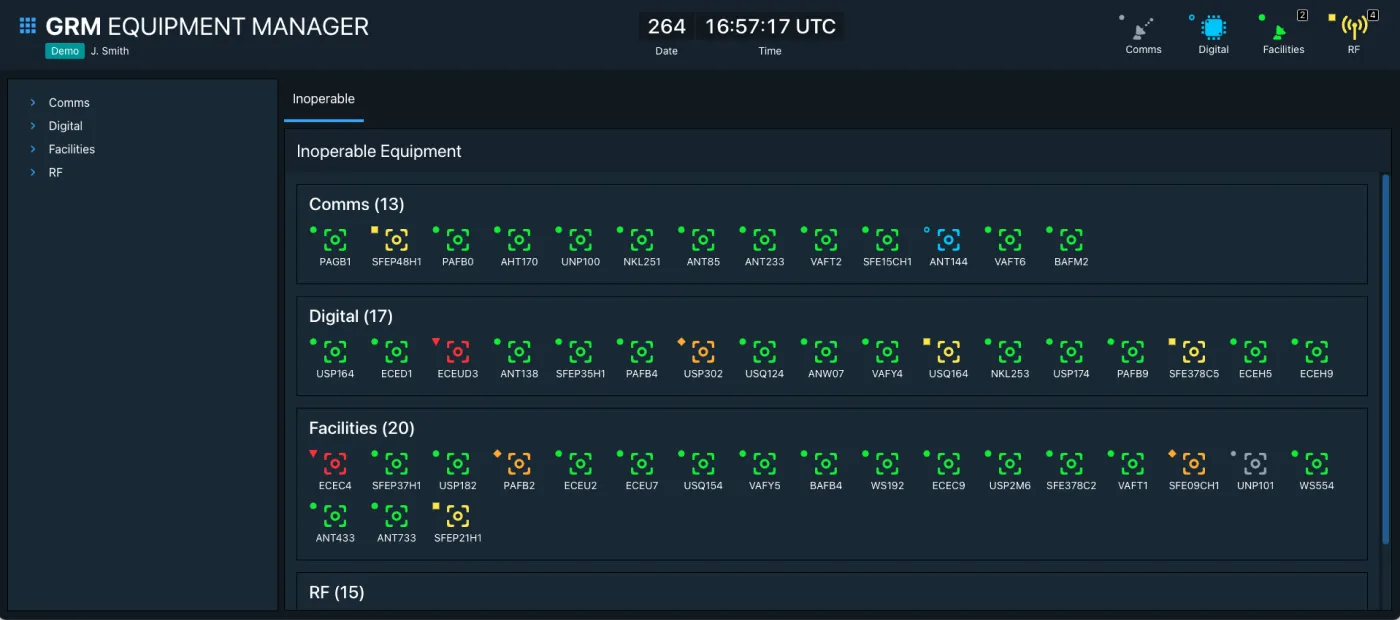Expand the RF tree node
The image size is (1400, 620).
click(33, 172)
